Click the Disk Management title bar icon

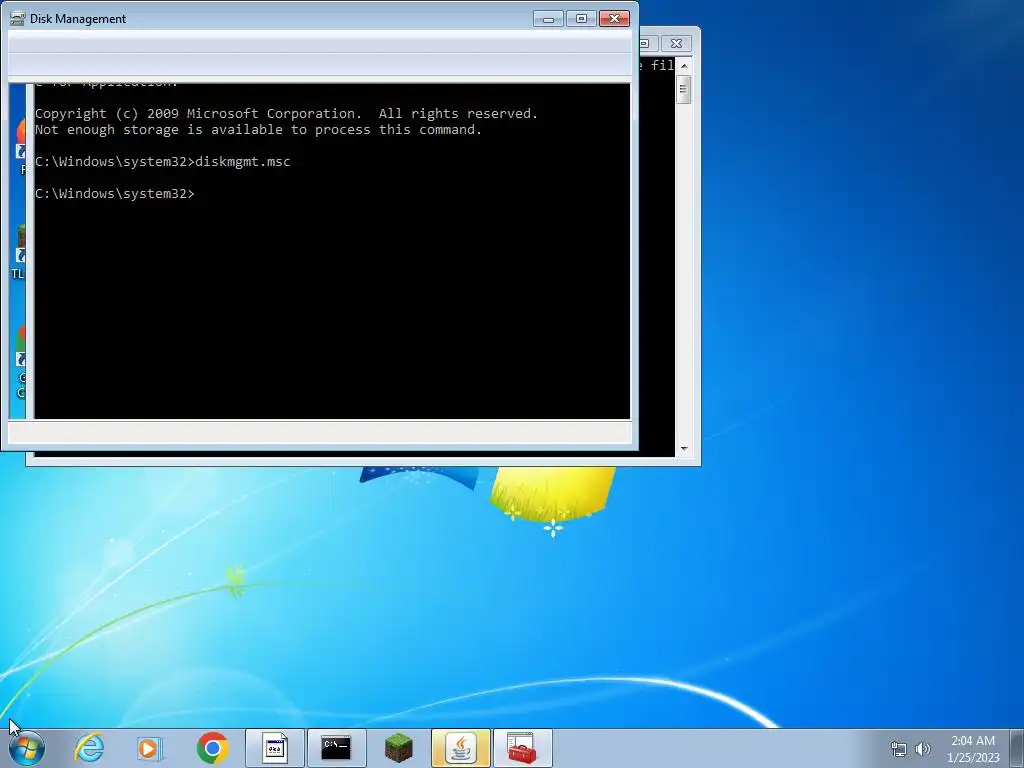tap(18, 18)
